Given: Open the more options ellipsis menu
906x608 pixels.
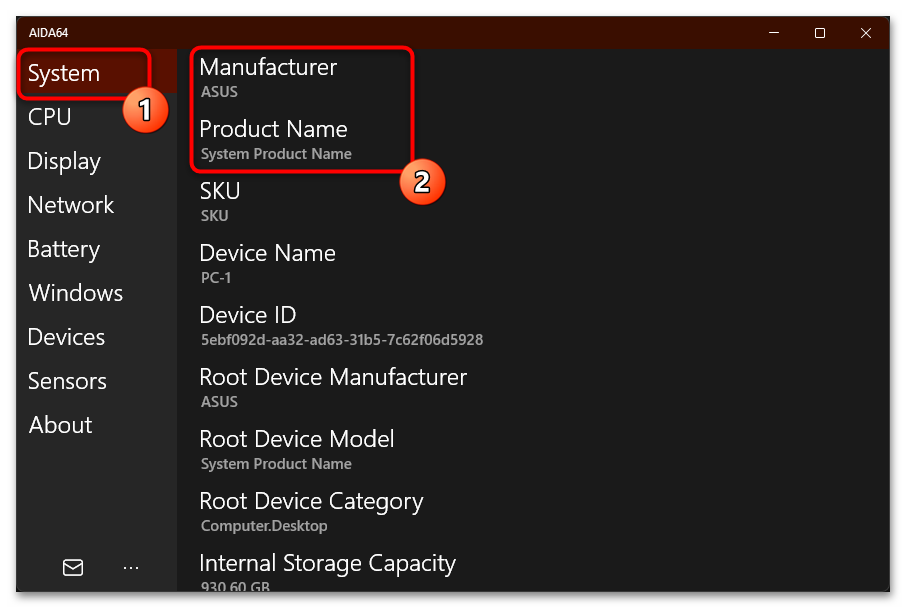Looking at the screenshot, I should point(131,568).
